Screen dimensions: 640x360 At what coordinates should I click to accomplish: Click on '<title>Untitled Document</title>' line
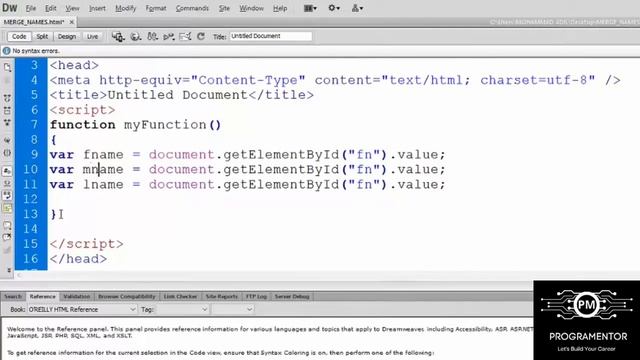click(x=182, y=95)
